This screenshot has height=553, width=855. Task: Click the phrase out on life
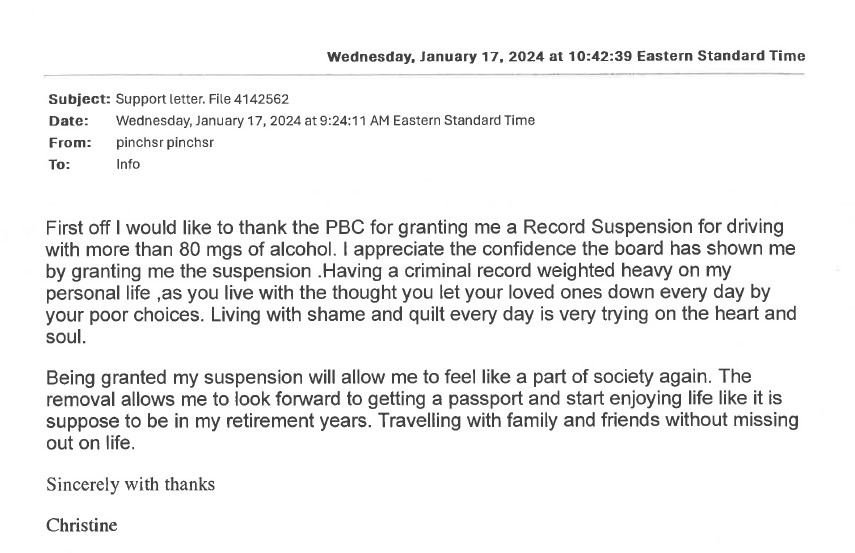[x=91, y=443]
